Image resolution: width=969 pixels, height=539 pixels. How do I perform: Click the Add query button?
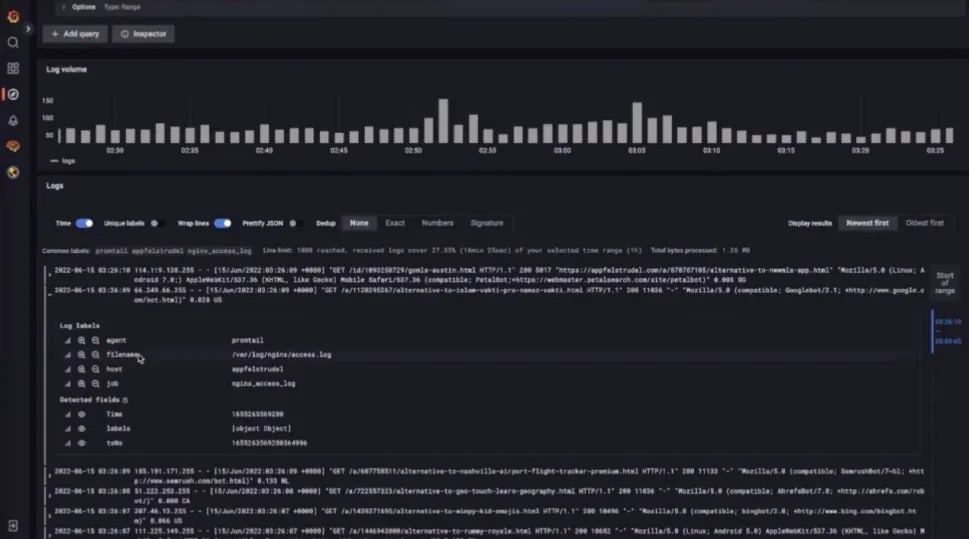(75, 34)
